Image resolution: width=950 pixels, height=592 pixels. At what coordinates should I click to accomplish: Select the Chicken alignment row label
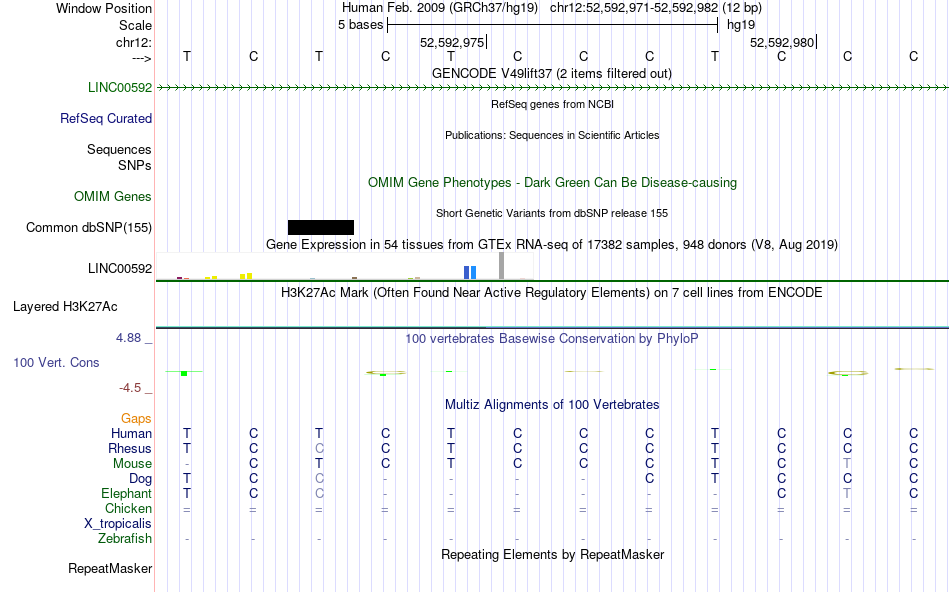point(128,508)
